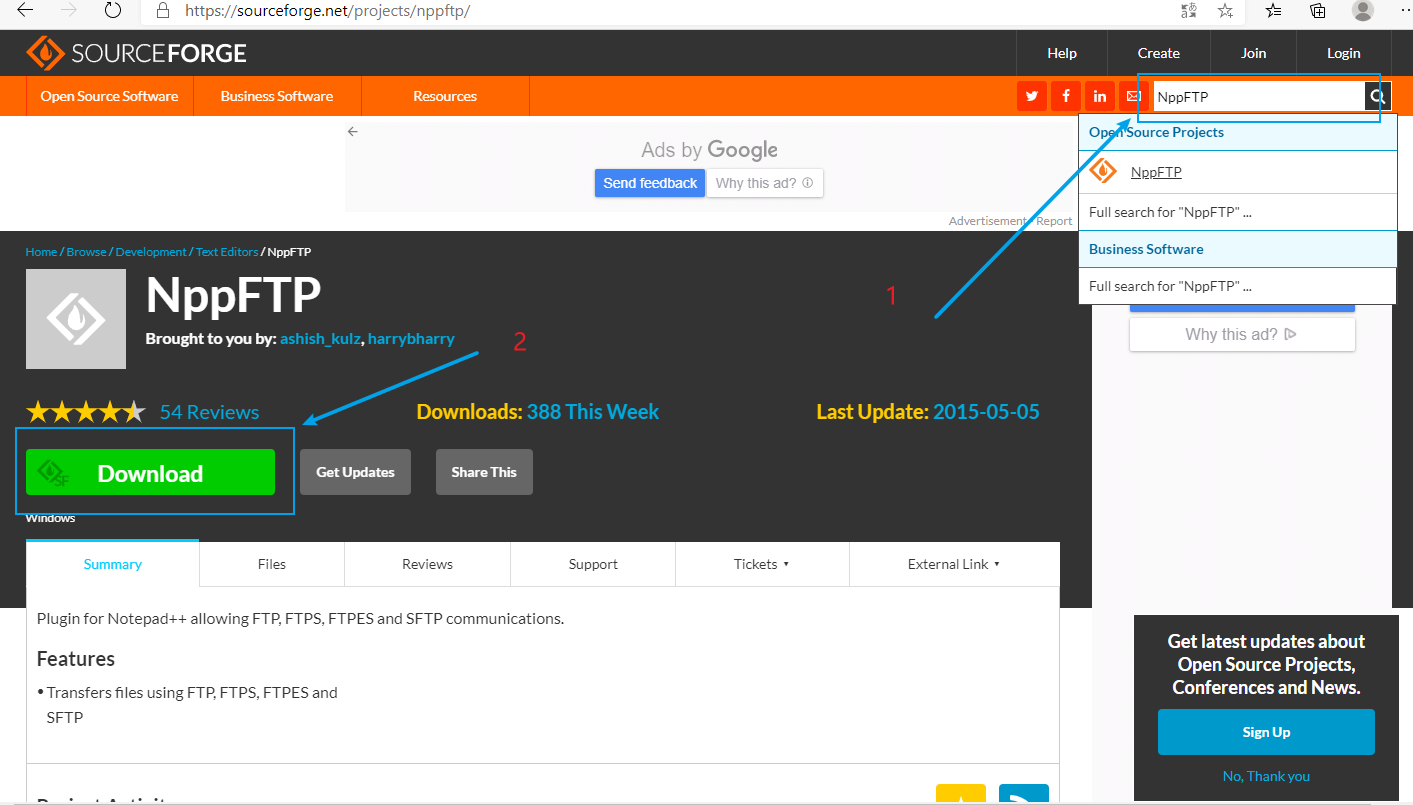This screenshot has width=1413, height=805.
Task: Open the LinkedIn share icon
Action: point(1100,96)
